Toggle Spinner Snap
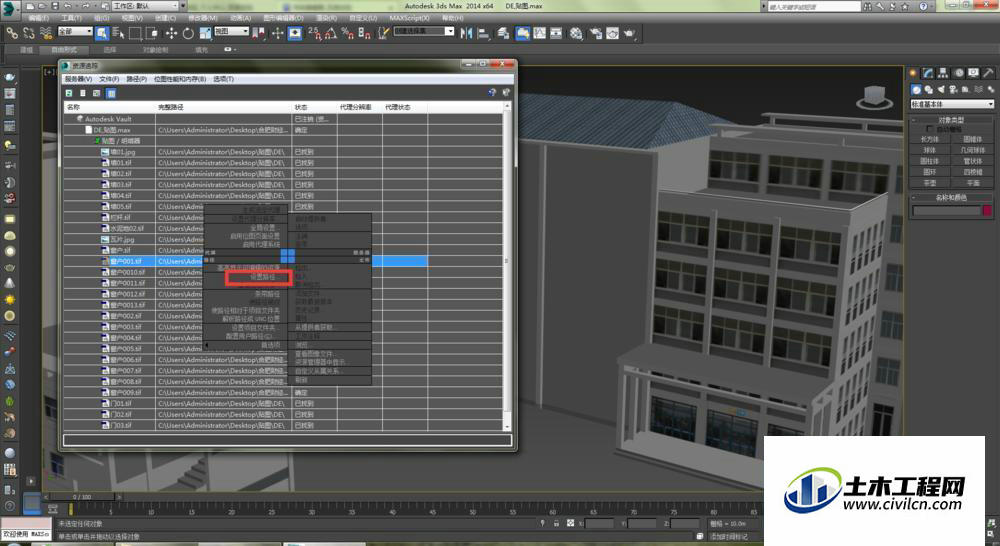This screenshot has width=1000, height=546. tap(364, 33)
